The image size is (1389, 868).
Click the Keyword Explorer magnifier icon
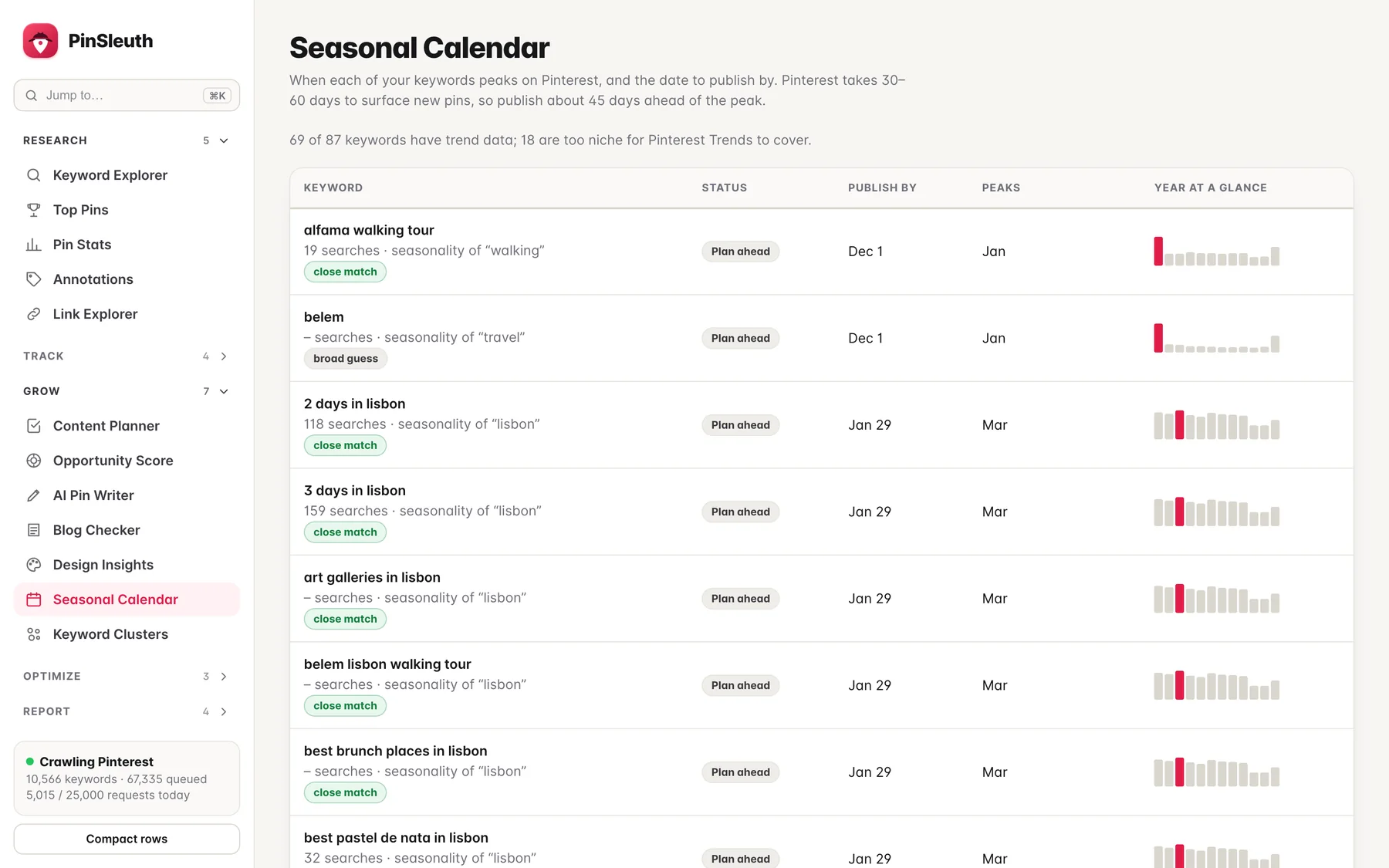coord(33,175)
